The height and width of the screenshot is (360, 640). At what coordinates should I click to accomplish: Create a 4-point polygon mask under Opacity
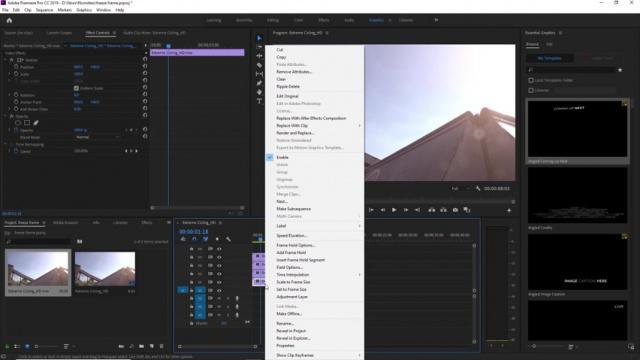[x=27, y=122]
